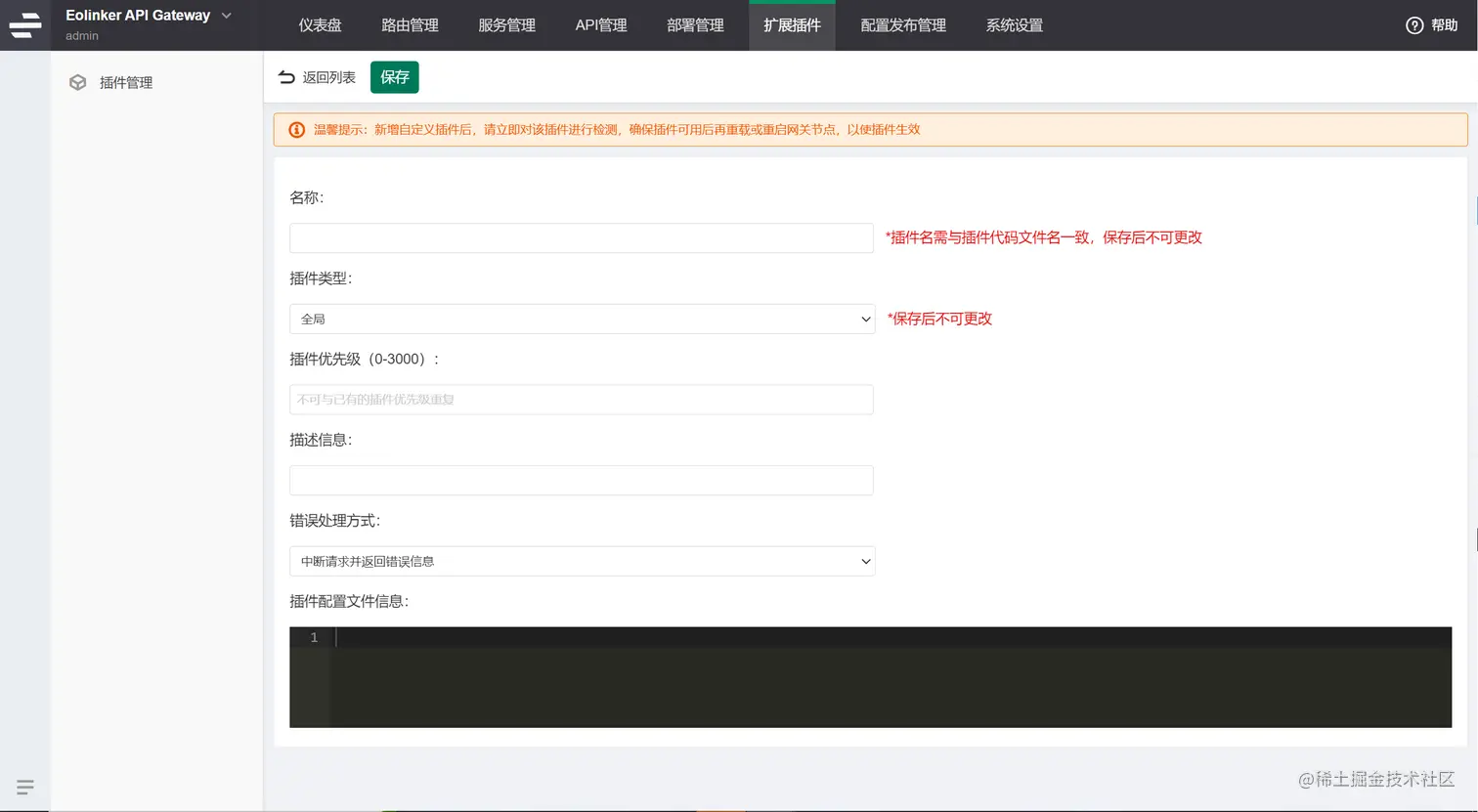
Task: Open the 错误处理方式 dropdown
Action: point(581,561)
